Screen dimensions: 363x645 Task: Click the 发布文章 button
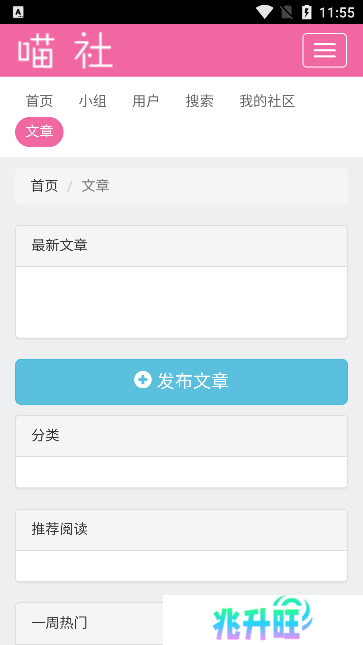tap(182, 382)
